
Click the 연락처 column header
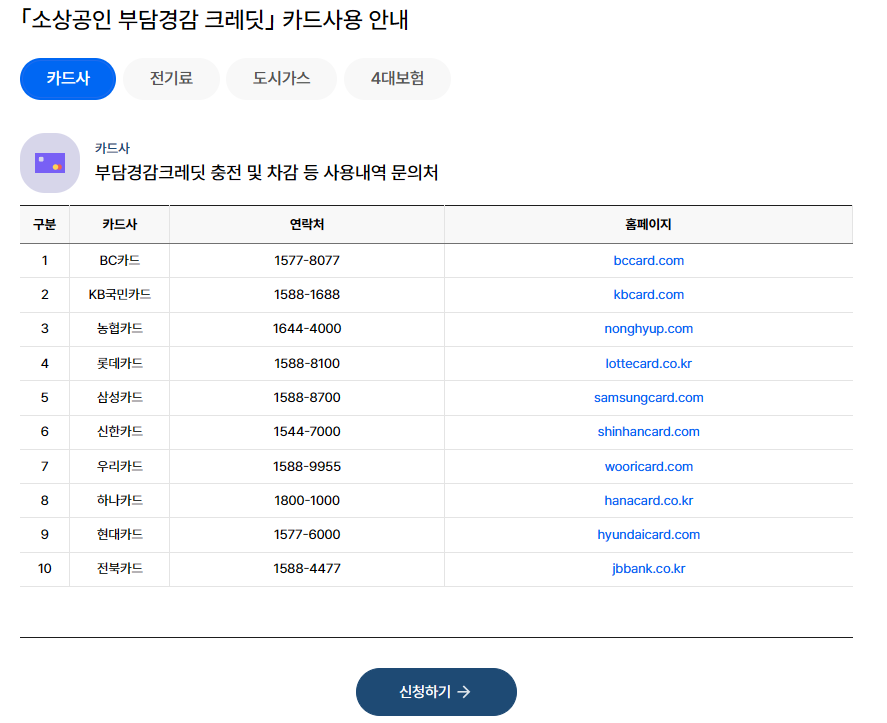coord(307,225)
